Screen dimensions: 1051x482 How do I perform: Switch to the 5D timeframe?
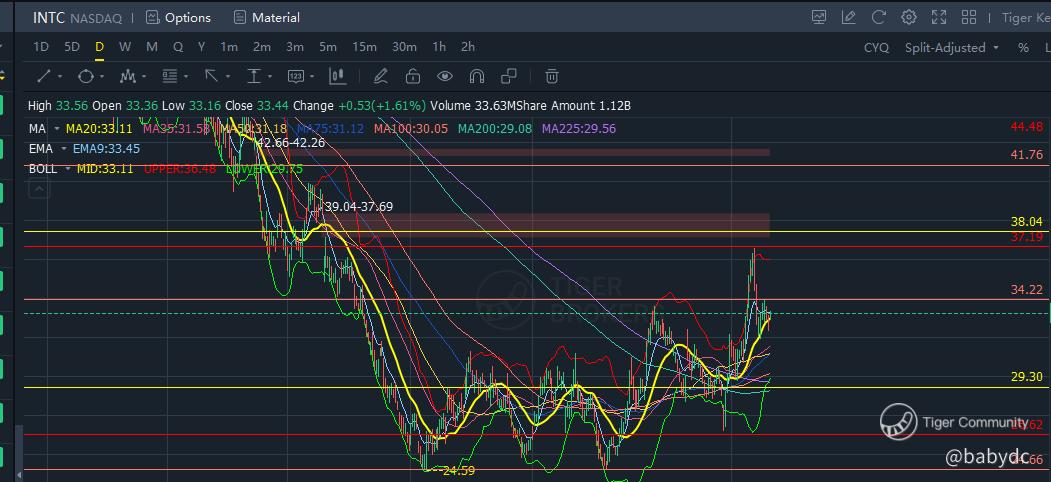72,47
